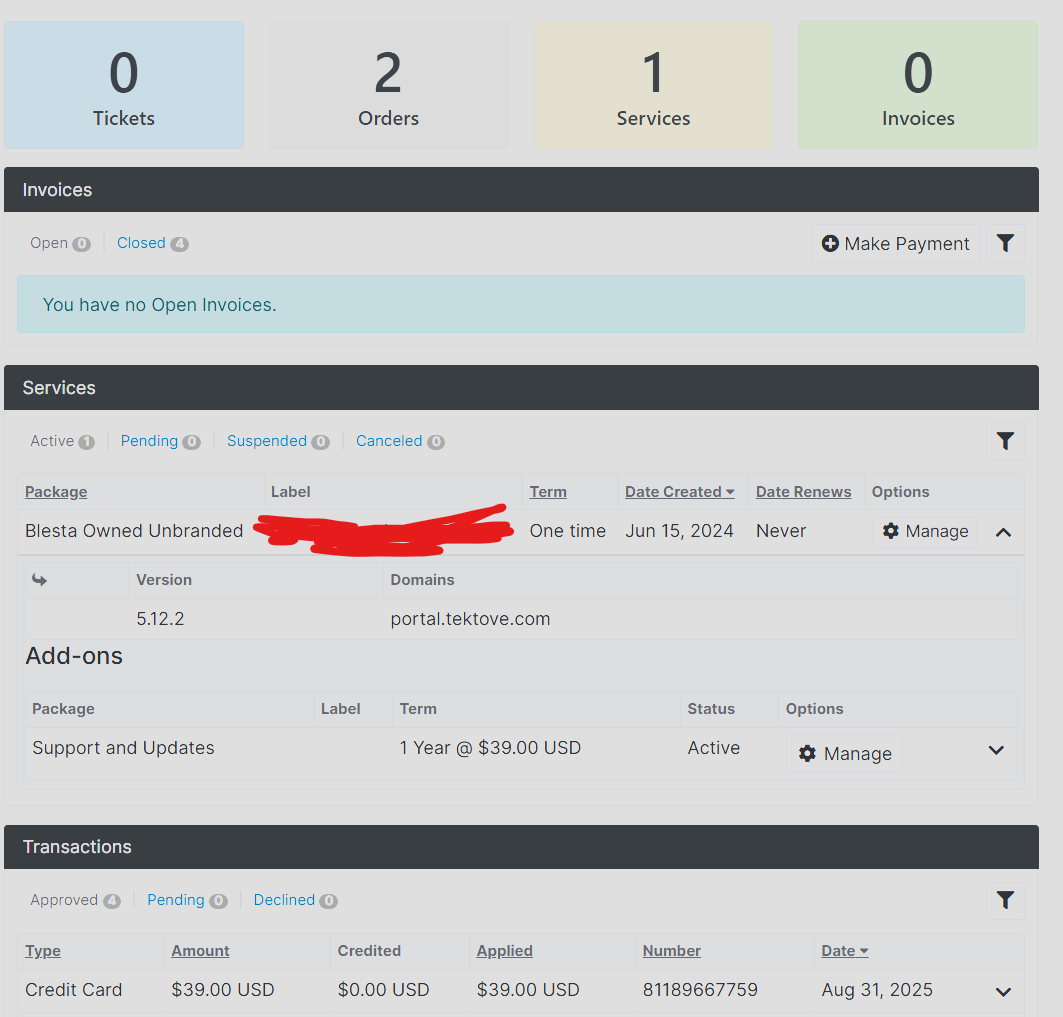
Task: Expand the Support and Updates add-on row
Action: [x=996, y=750]
